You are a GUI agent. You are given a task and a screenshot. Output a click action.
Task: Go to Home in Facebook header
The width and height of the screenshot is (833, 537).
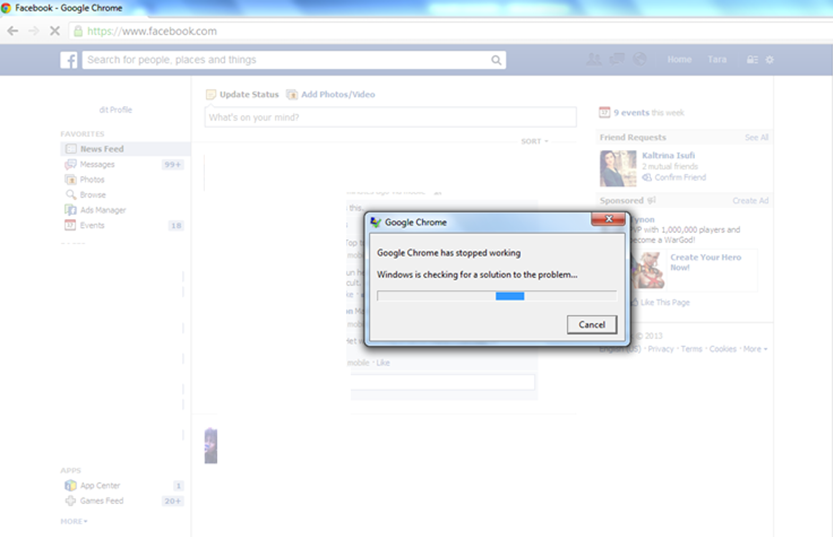point(679,59)
